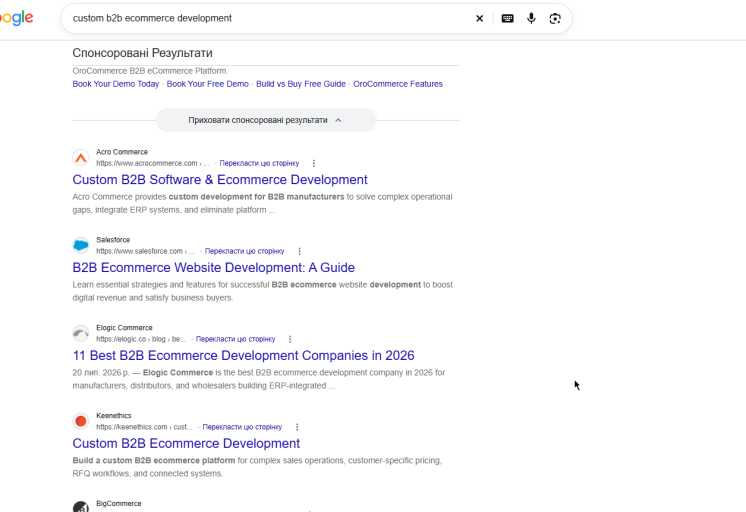
Task: Open more options for the Acro Commerce result
Action: click(x=314, y=163)
